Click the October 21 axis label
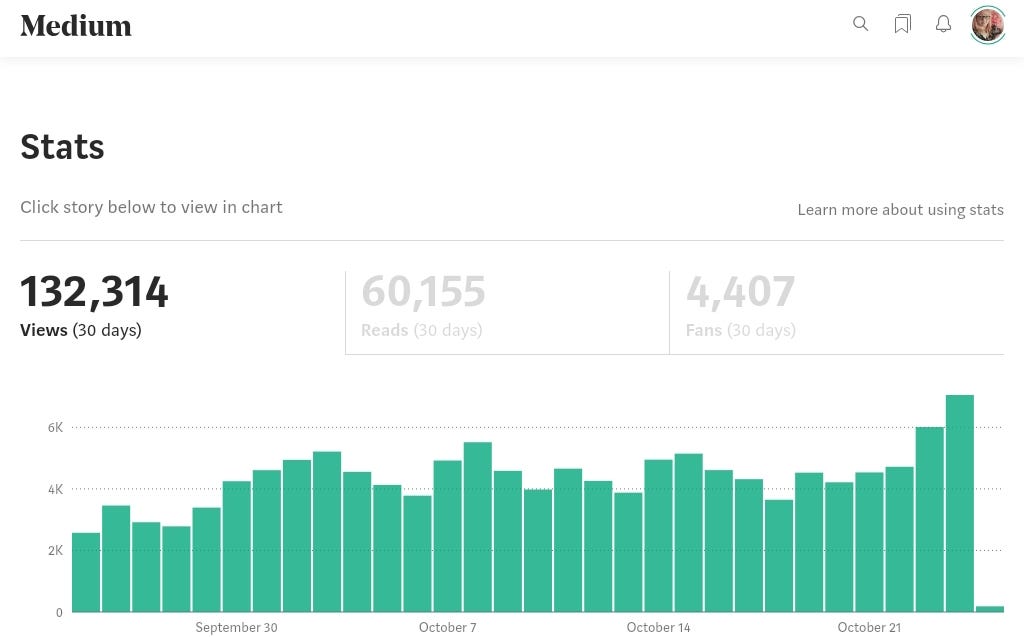This screenshot has height=637, width=1024. (869, 627)
